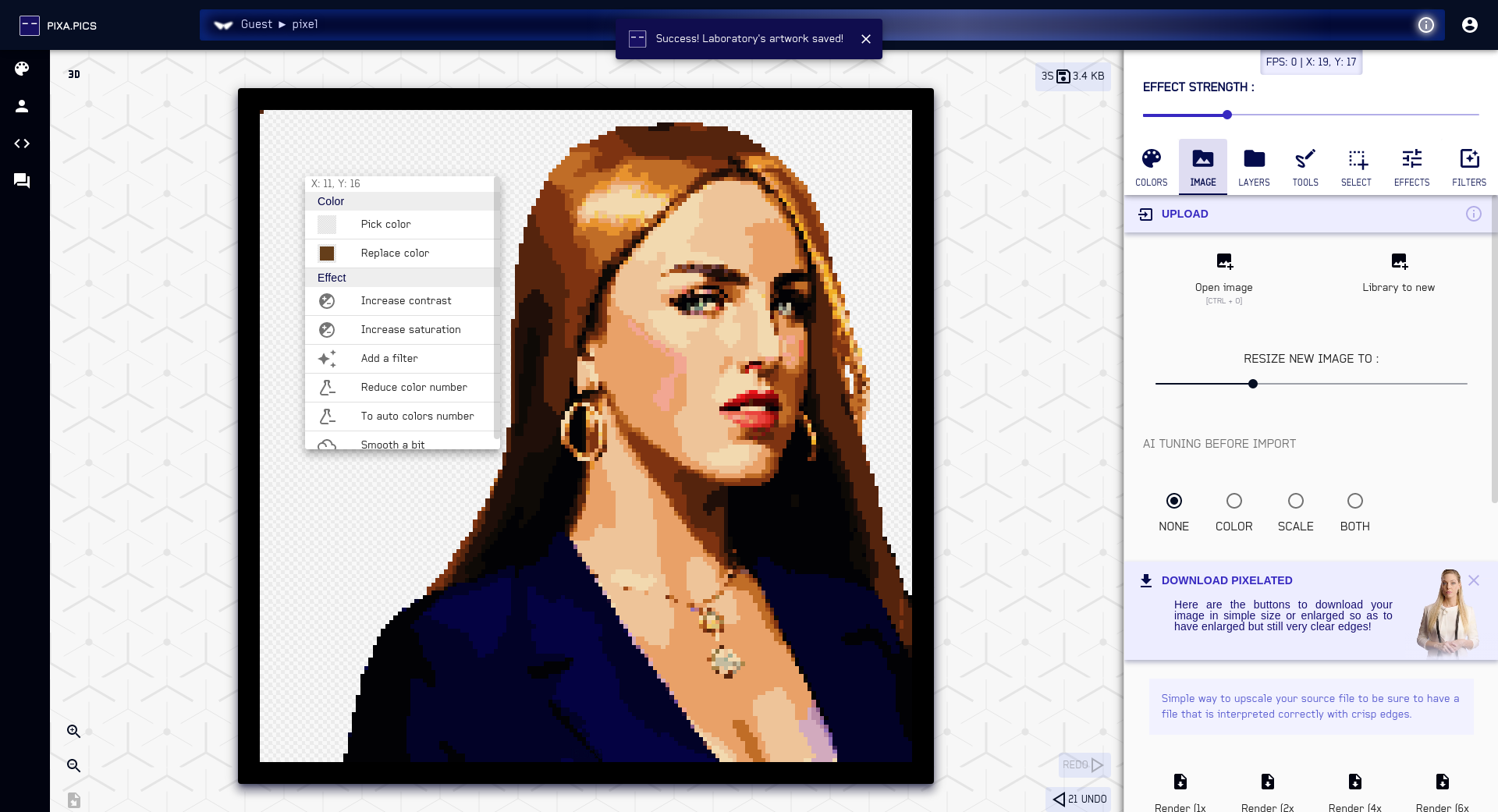1498x812 pixels.
Task: Choose Increase contrast from context menu
Action: pos(406,301)
